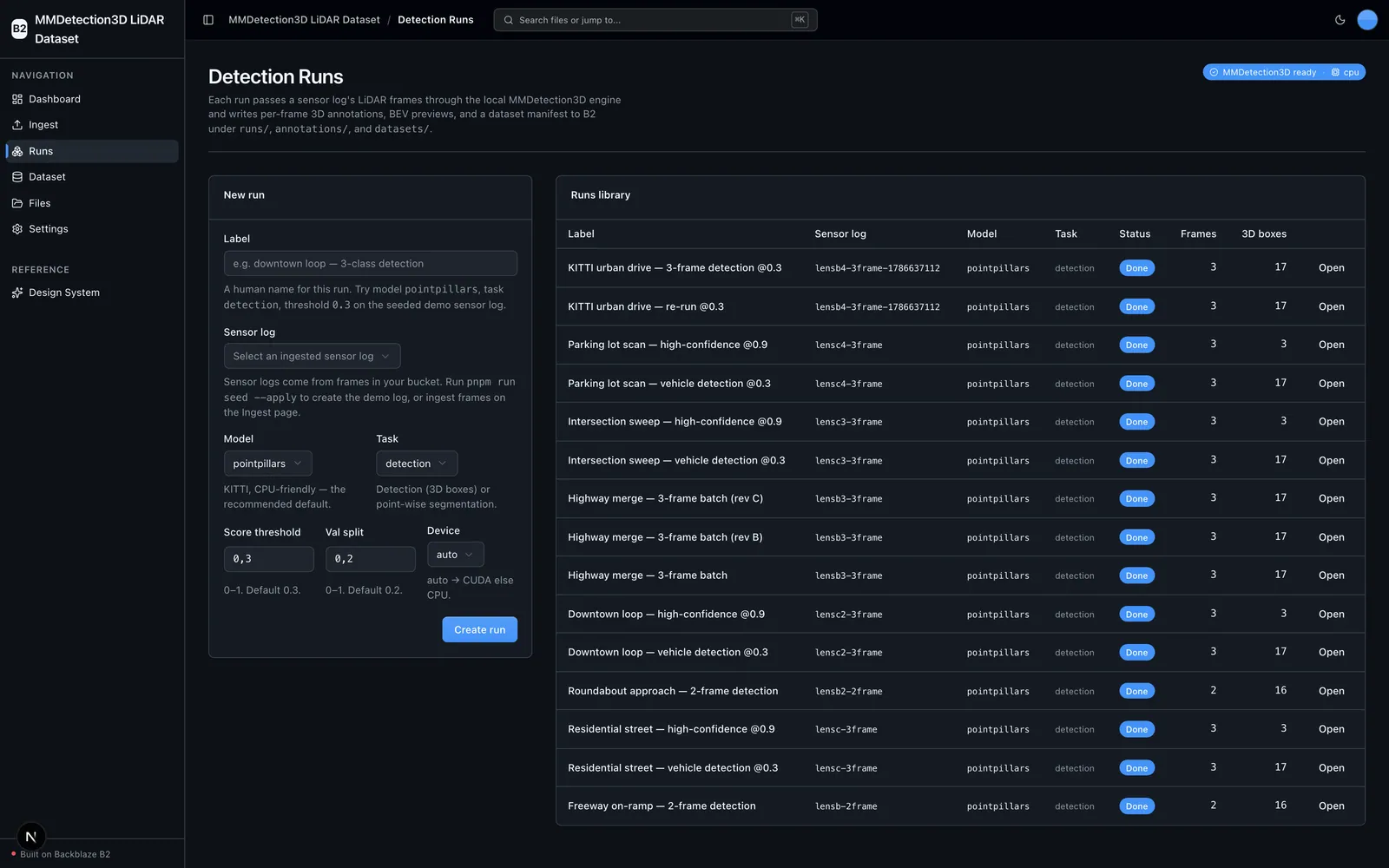Switch theme with the moon icon
1389x868 pixels.
(x=1340, y=20)
